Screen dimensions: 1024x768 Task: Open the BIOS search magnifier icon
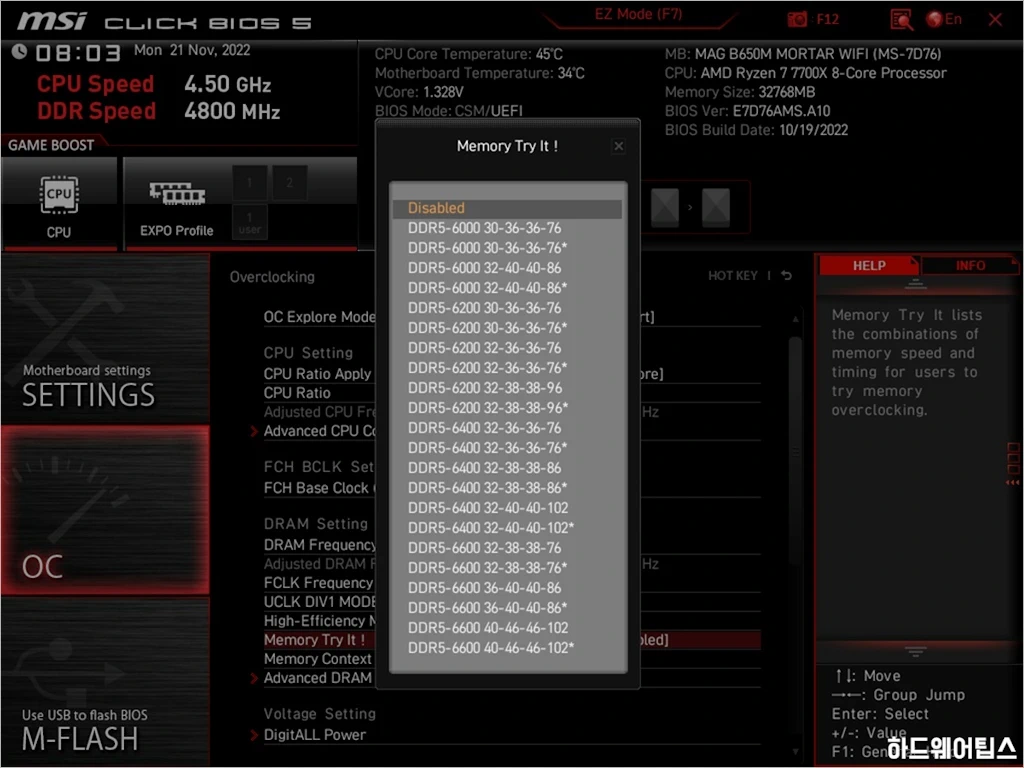(x=901, y=20)
